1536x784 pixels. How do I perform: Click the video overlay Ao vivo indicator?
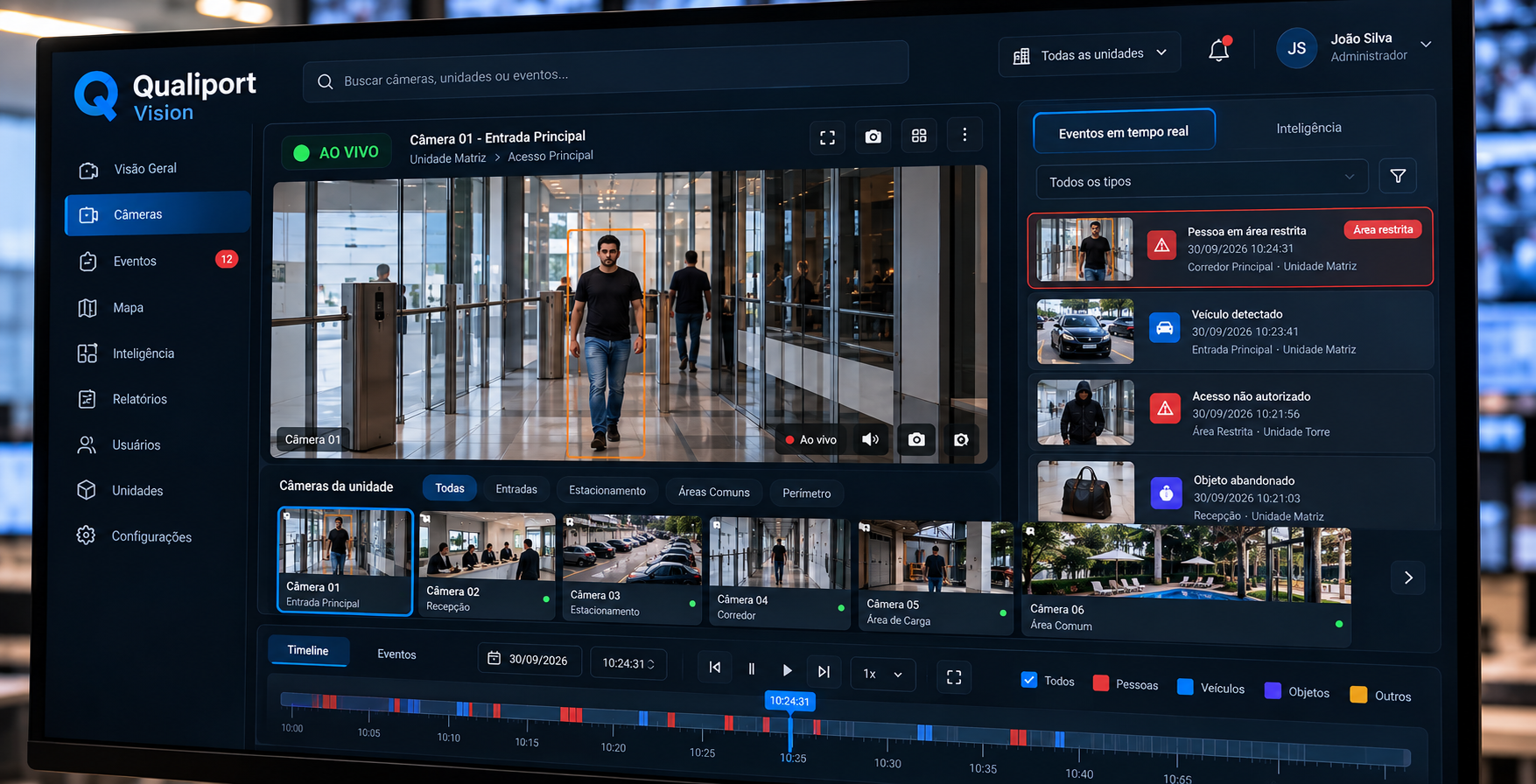point(810,440)
